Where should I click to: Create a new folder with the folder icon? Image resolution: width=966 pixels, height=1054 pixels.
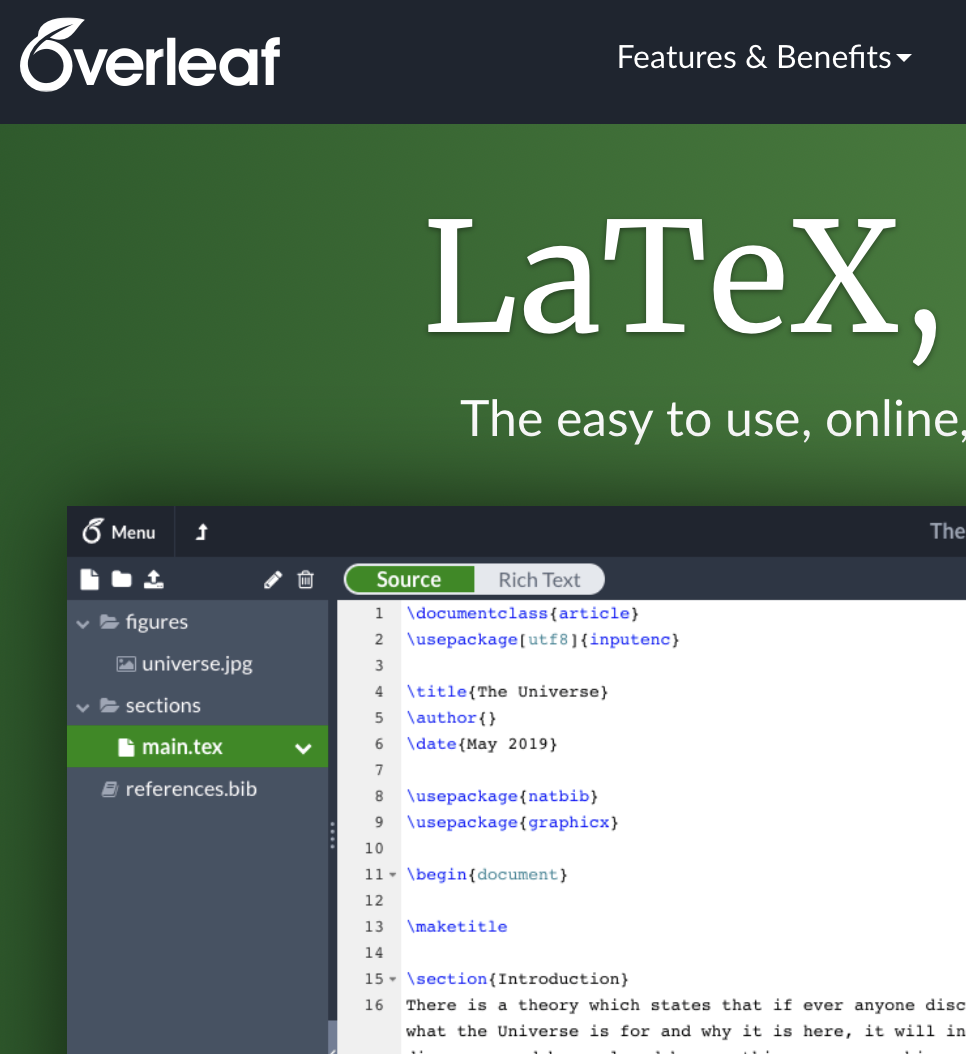[x=122, y=579]
